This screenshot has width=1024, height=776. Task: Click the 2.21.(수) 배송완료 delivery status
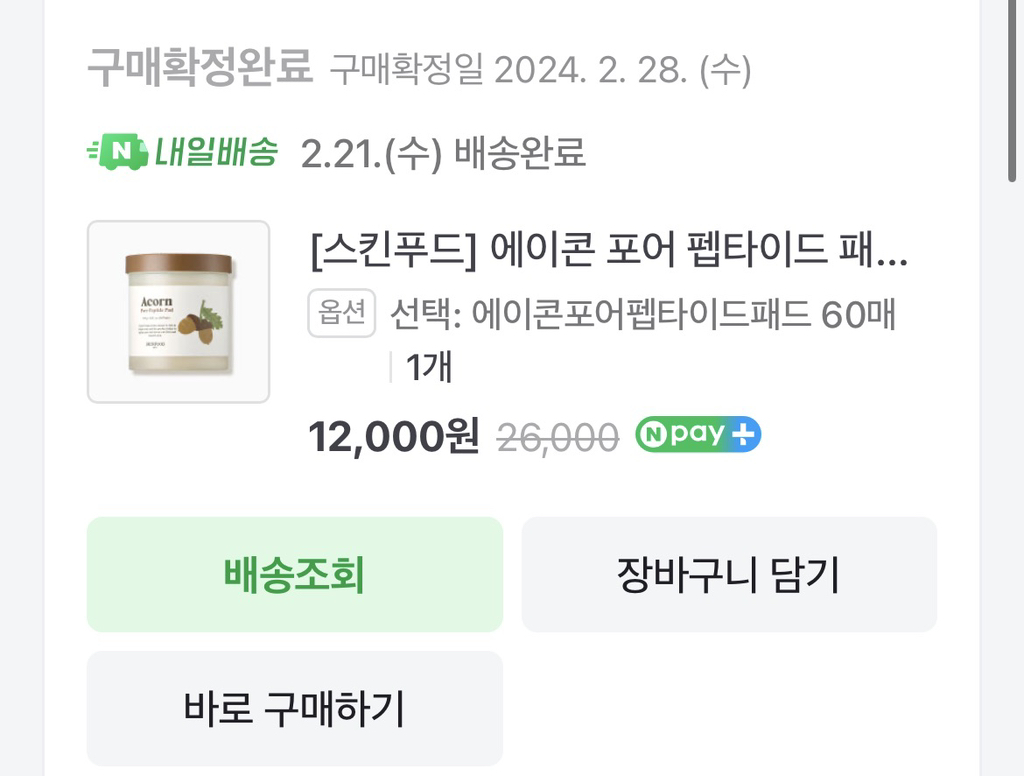[x=443, y=154]
